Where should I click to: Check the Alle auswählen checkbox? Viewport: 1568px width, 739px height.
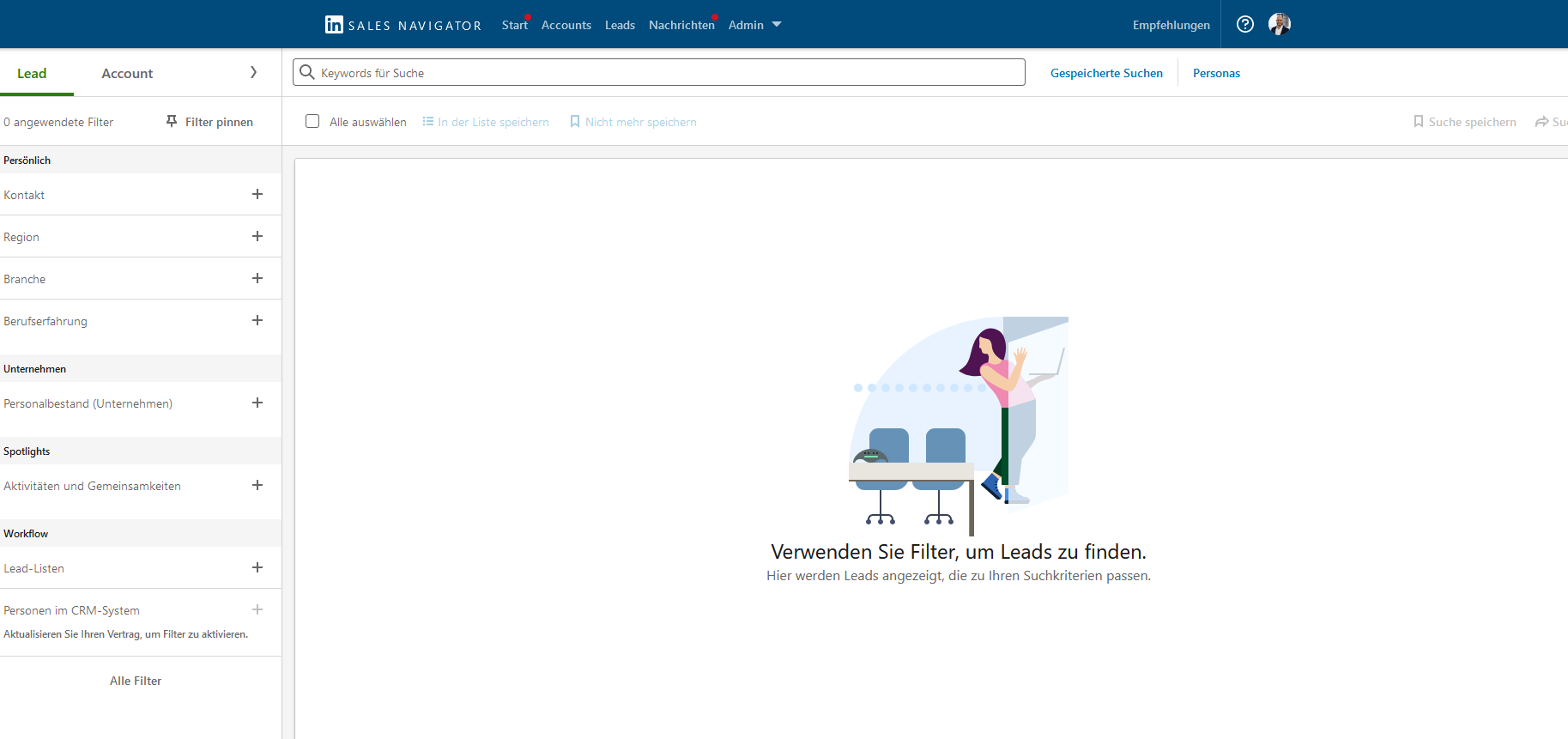312,122
